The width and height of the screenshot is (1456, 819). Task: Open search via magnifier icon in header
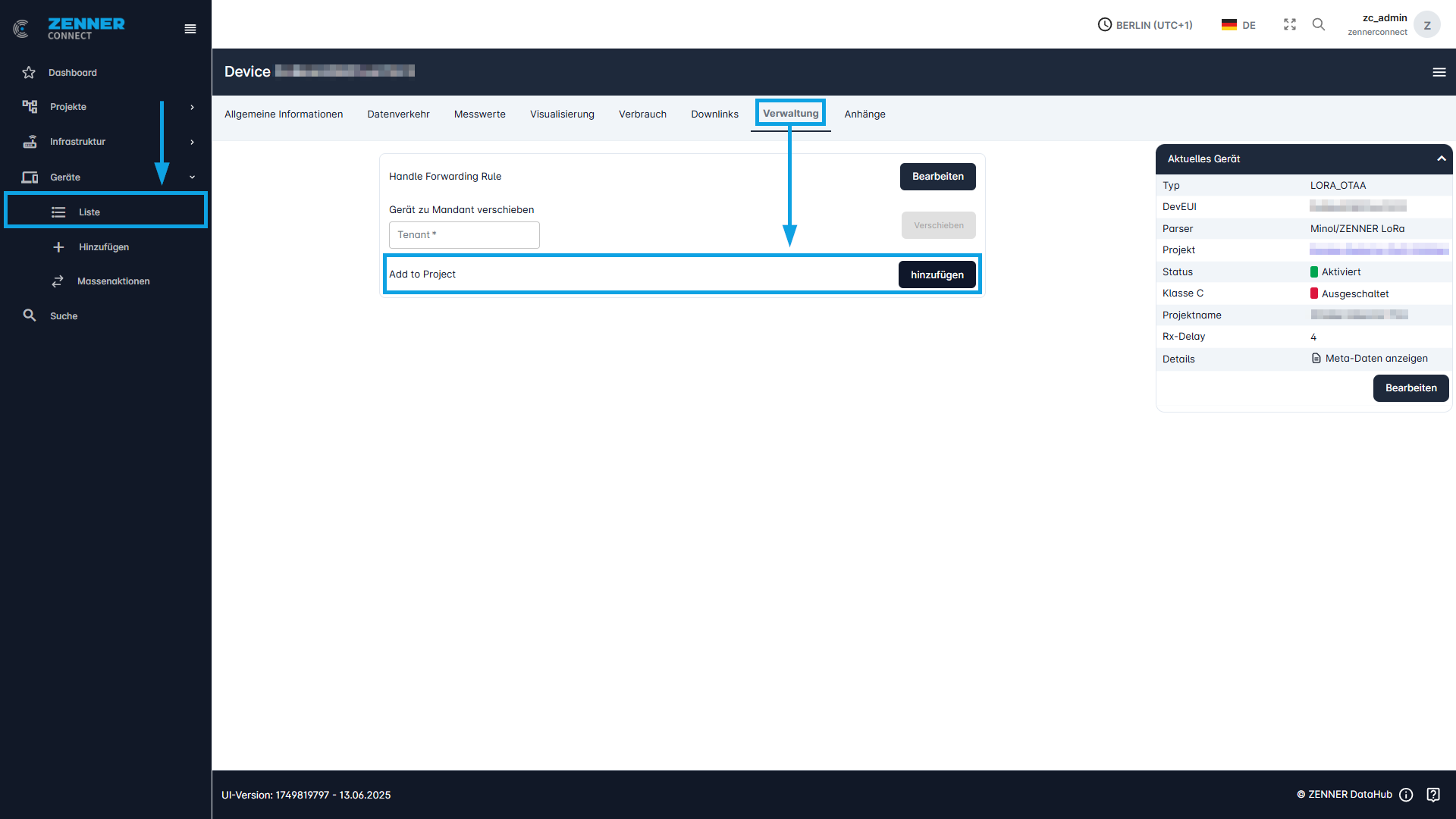tap(1319, 25)
